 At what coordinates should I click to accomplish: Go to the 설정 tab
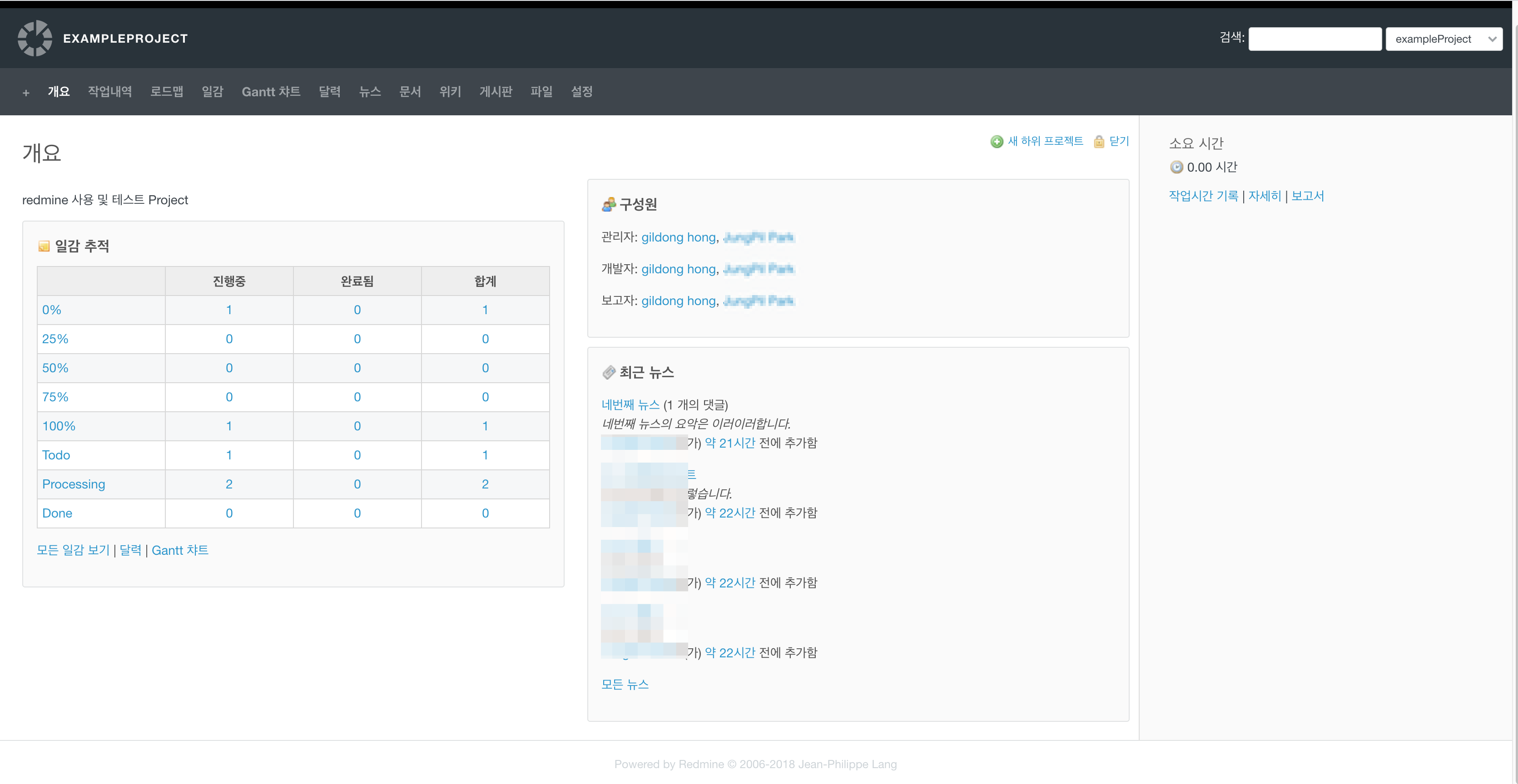[581, 92]
